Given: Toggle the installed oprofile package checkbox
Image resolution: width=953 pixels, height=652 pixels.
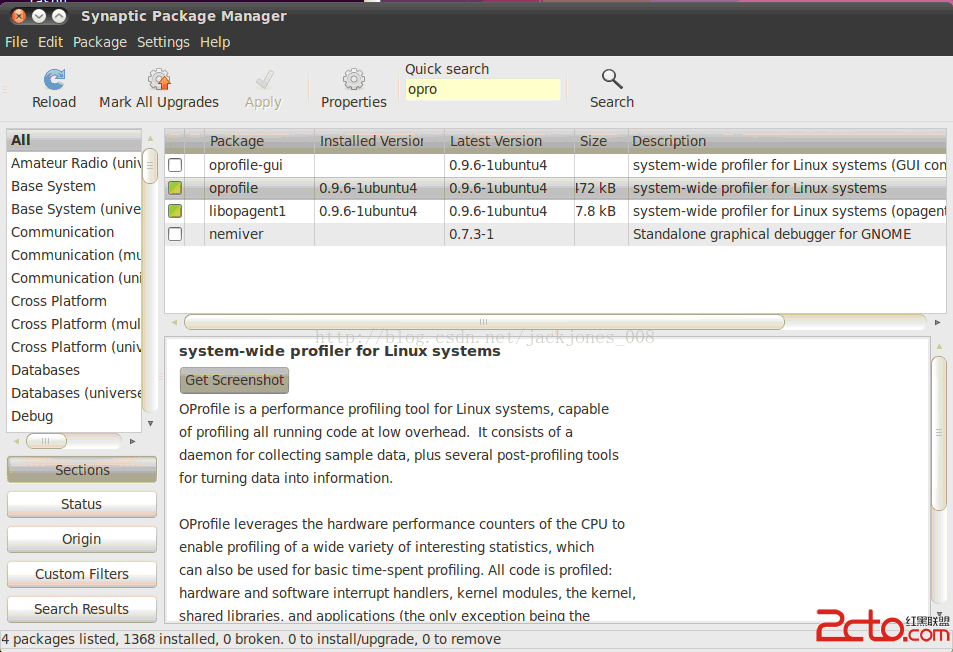Looking at the screenshot, I should (x=175, y=188).
